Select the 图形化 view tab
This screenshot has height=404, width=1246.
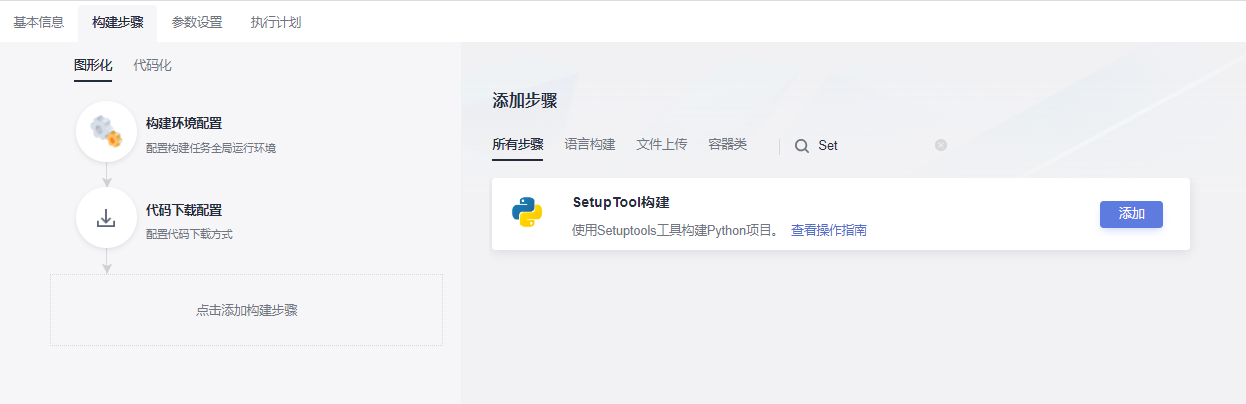tap(93, 66)
